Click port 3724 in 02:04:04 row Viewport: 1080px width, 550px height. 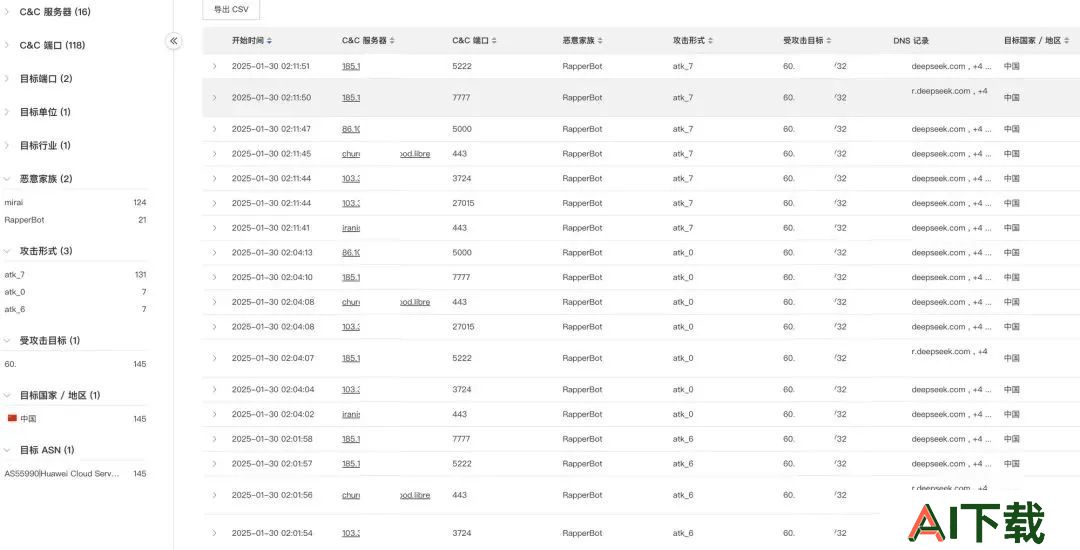tap(461, 389)
